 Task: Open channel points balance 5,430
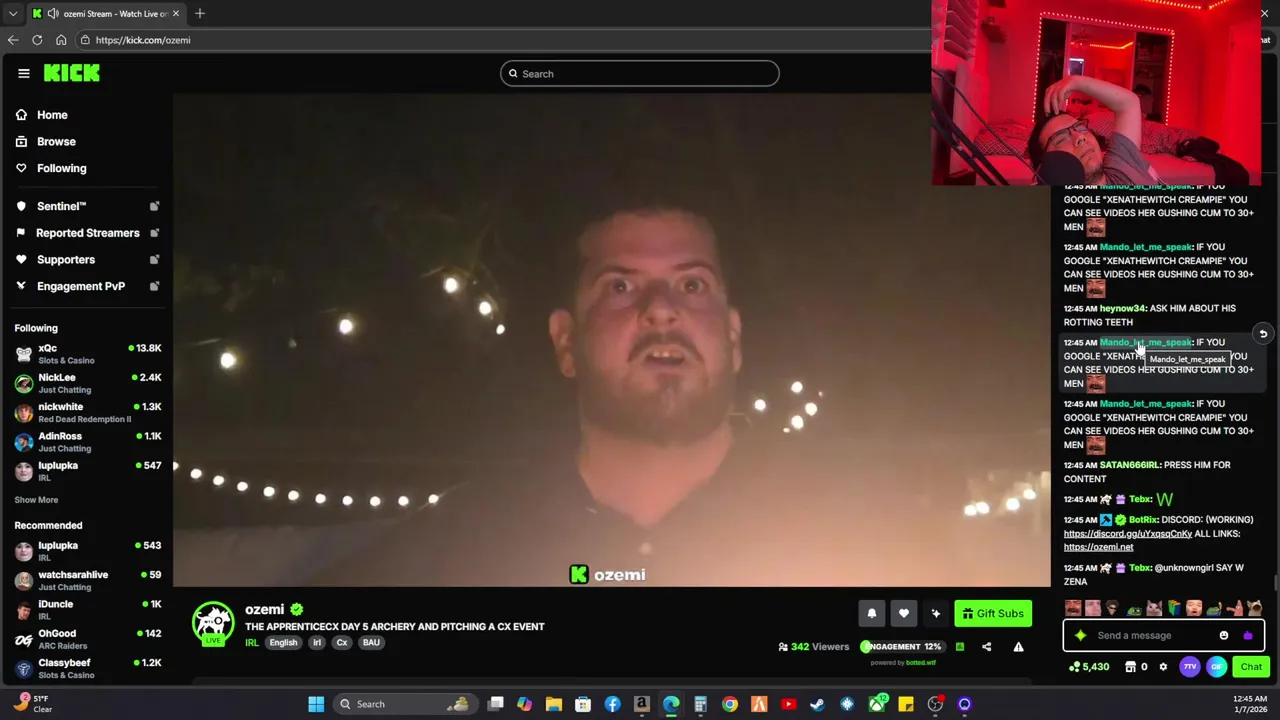[x=1089, y=667]
